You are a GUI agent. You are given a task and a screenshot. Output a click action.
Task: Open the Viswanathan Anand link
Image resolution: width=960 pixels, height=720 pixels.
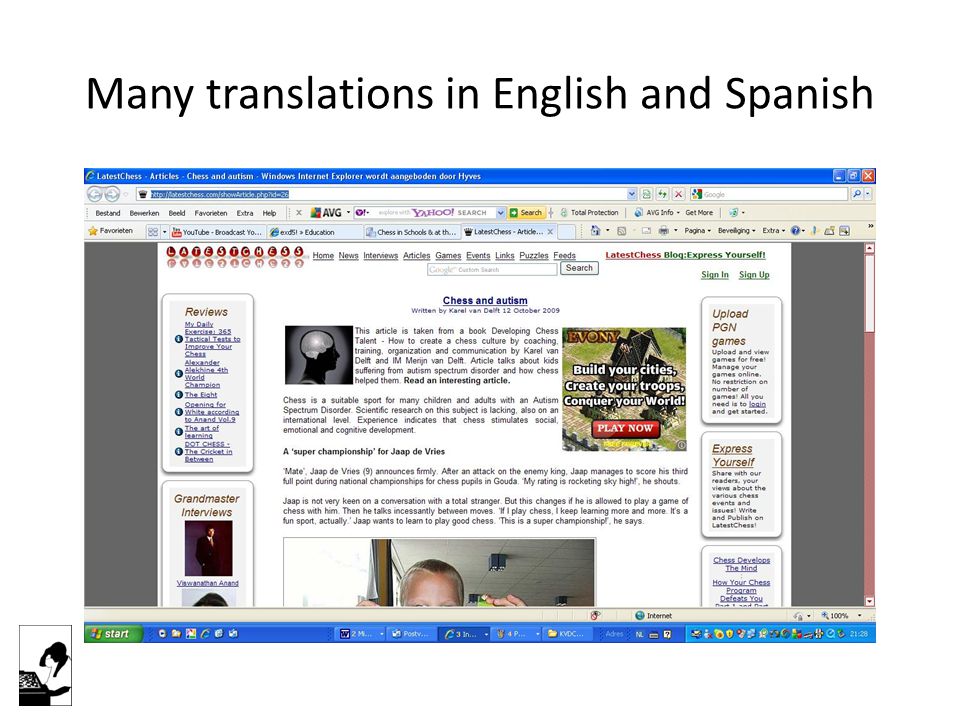208,583
